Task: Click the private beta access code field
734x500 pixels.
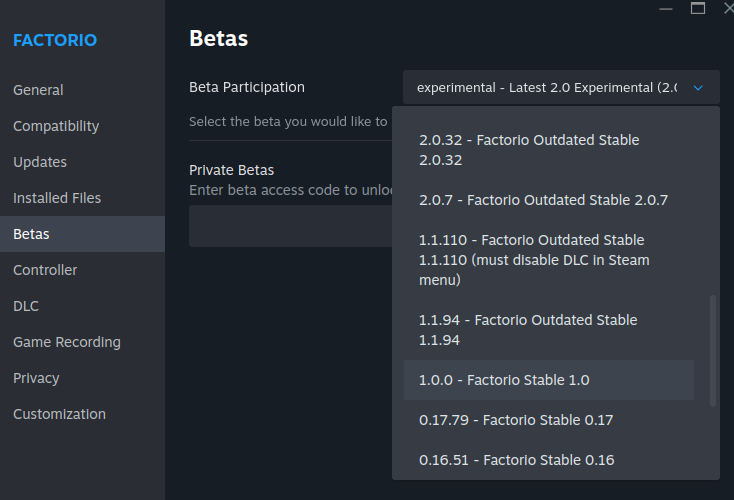Action: click(x=290, y=226)
